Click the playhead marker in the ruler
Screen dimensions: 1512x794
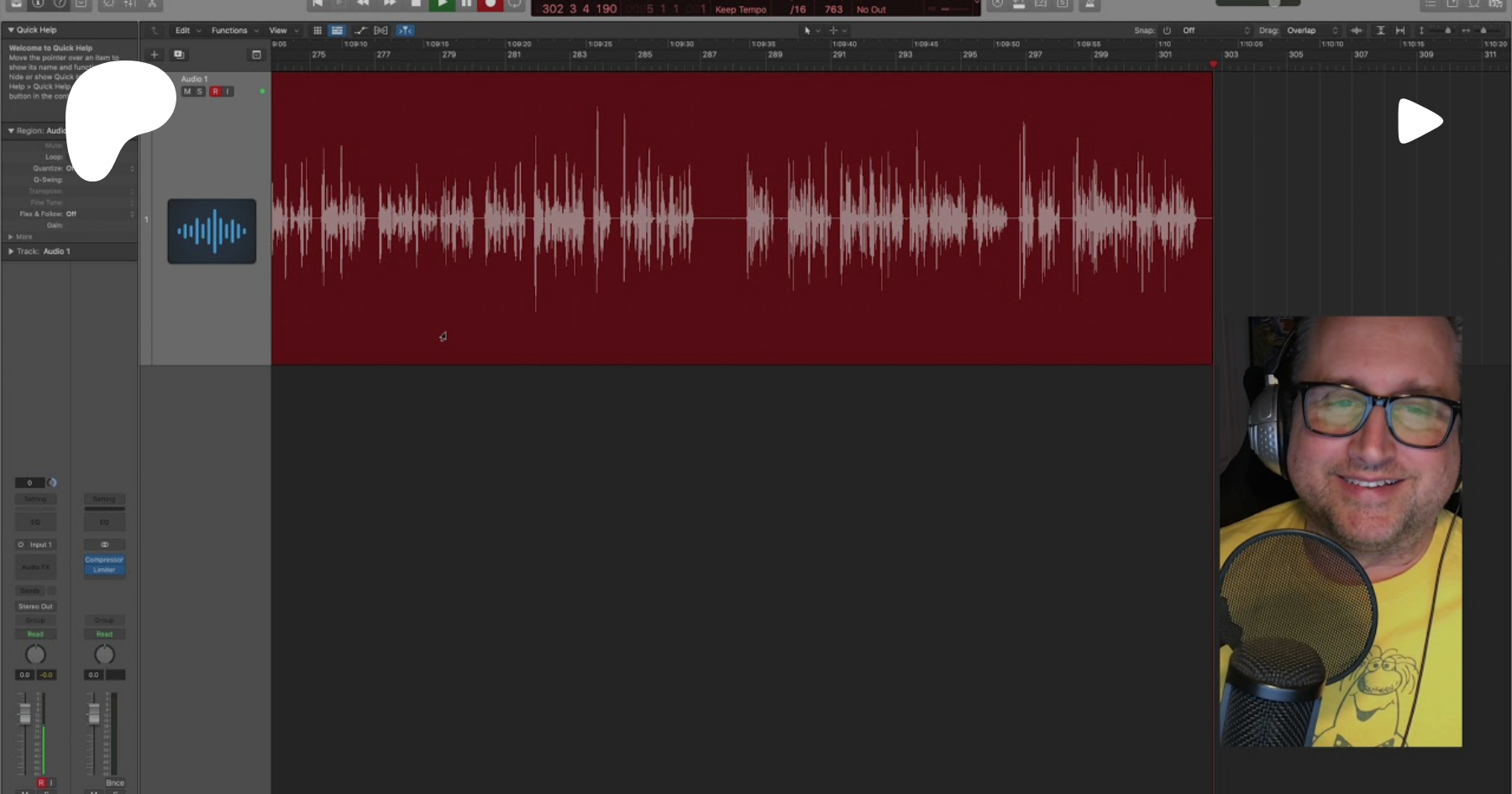pos(1213,64)
